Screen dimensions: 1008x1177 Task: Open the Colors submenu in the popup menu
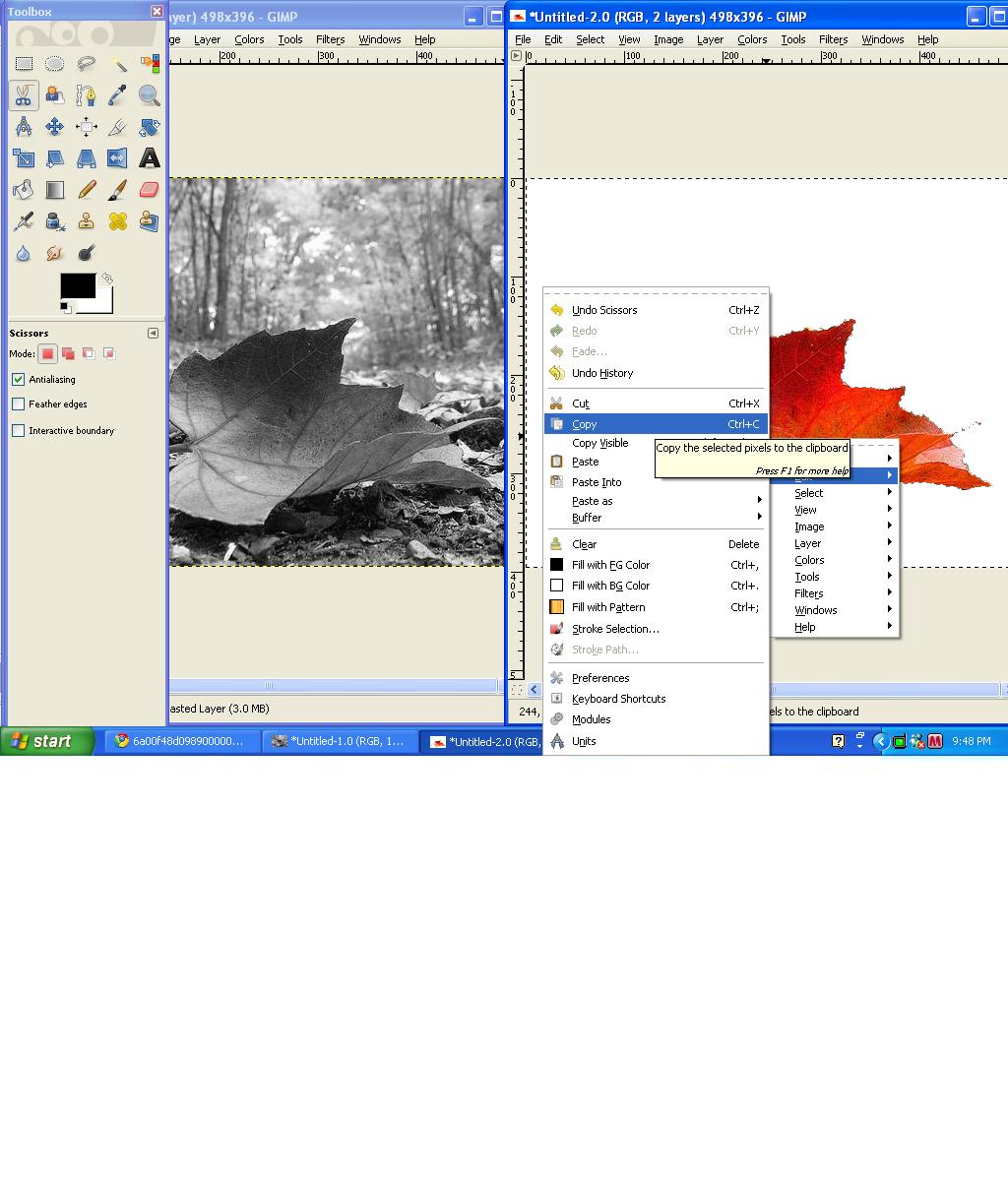pos(835,560)
